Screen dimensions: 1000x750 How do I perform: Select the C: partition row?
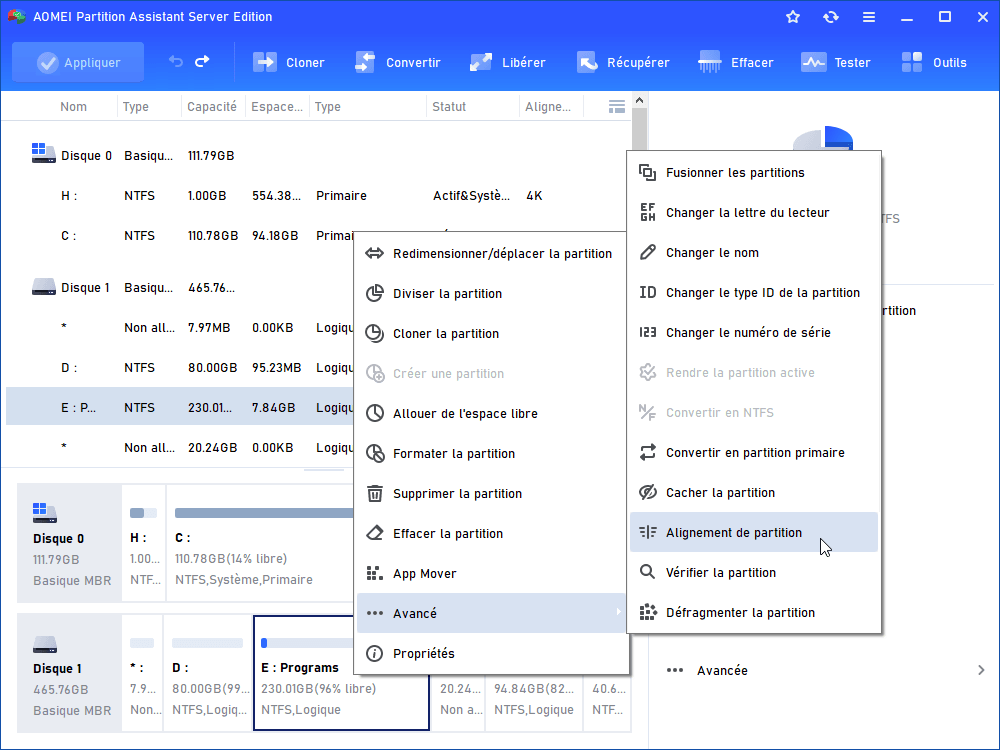pos(179,236)
